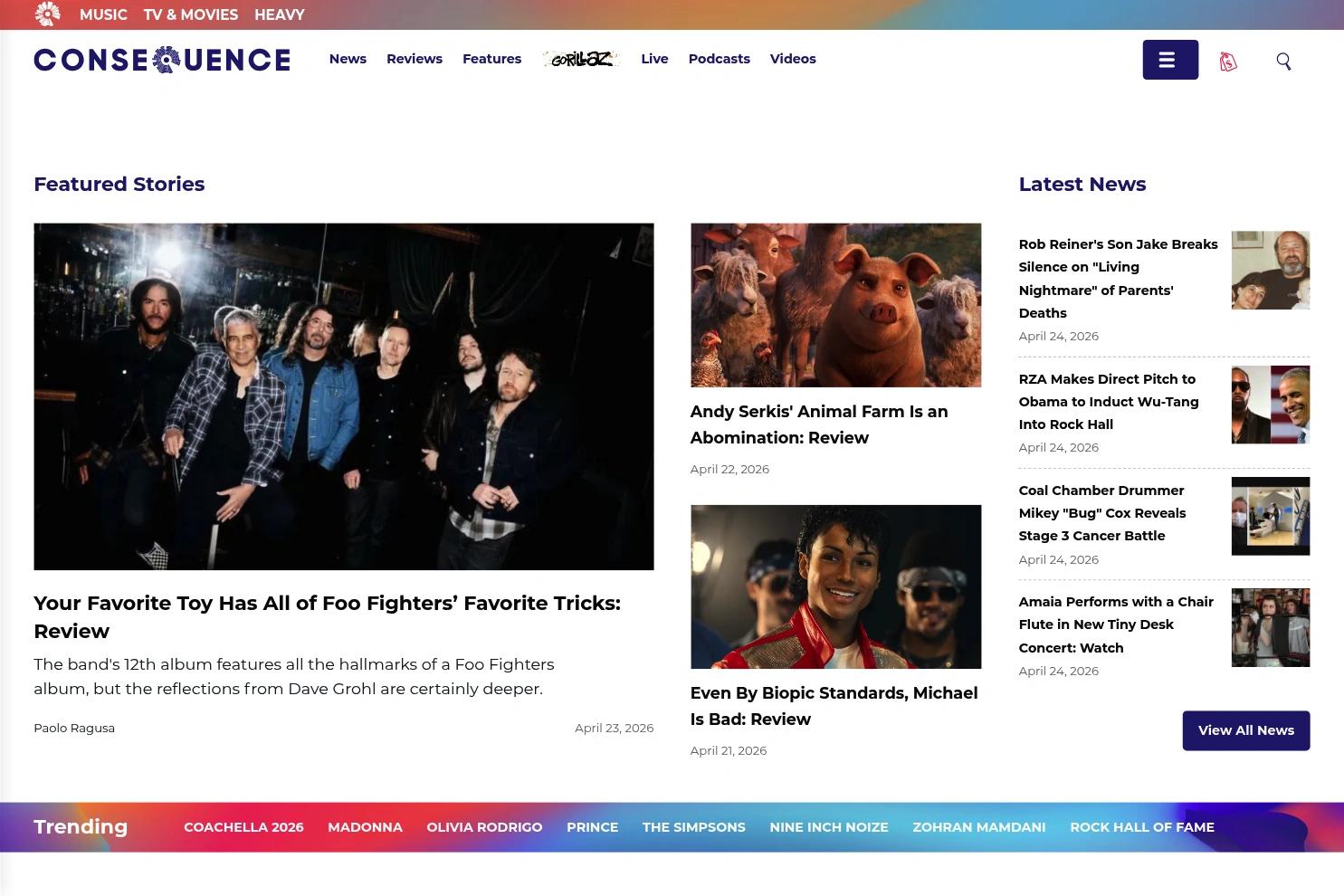Open author Paolo Ragusa's page
Screen dimensions: 1344x896
click(74, 728)
